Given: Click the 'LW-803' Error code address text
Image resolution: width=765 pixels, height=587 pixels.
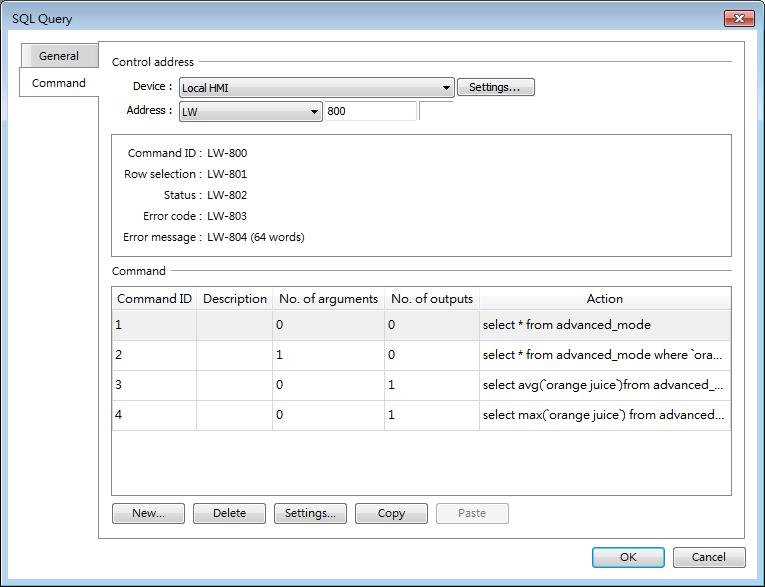Looking at the screenshot, I should (227, 216).
